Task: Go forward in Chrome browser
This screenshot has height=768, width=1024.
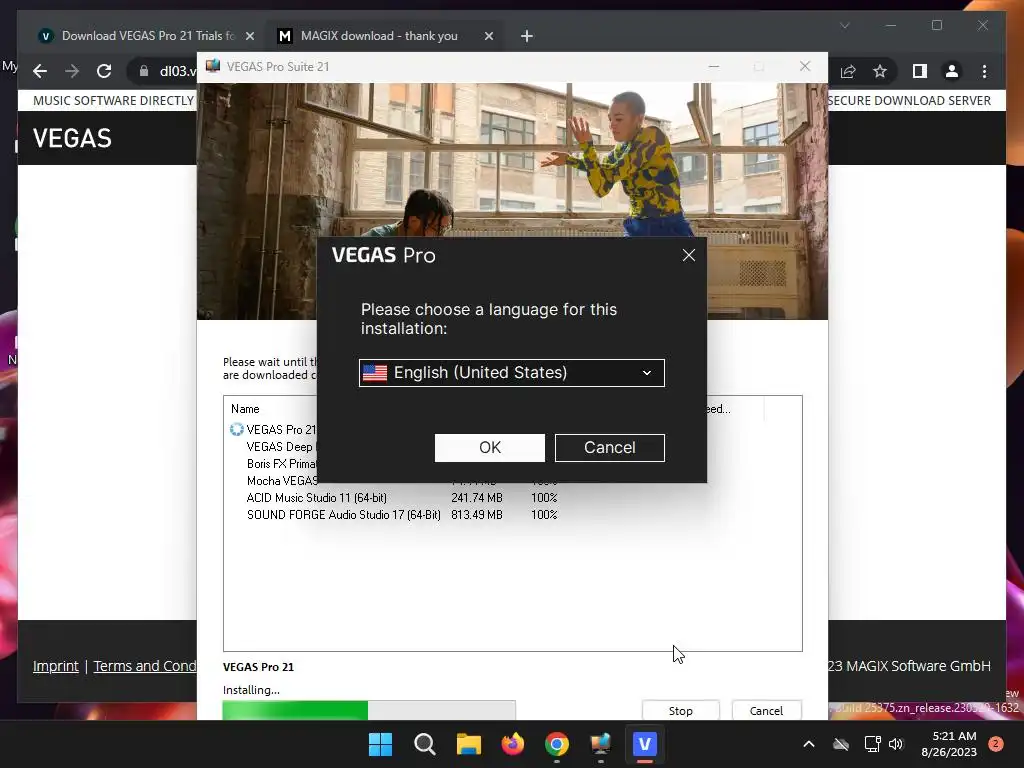Action: click(x=72, y=71)
